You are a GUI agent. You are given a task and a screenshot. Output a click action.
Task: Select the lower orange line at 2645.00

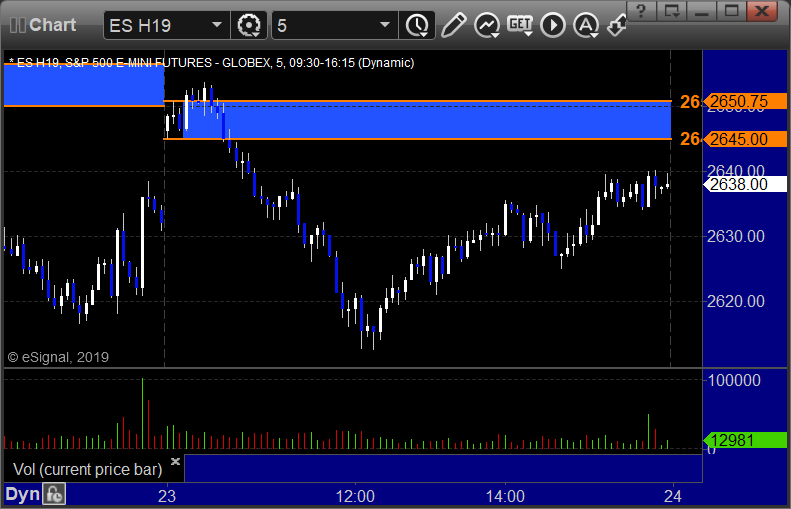point(418,139)
